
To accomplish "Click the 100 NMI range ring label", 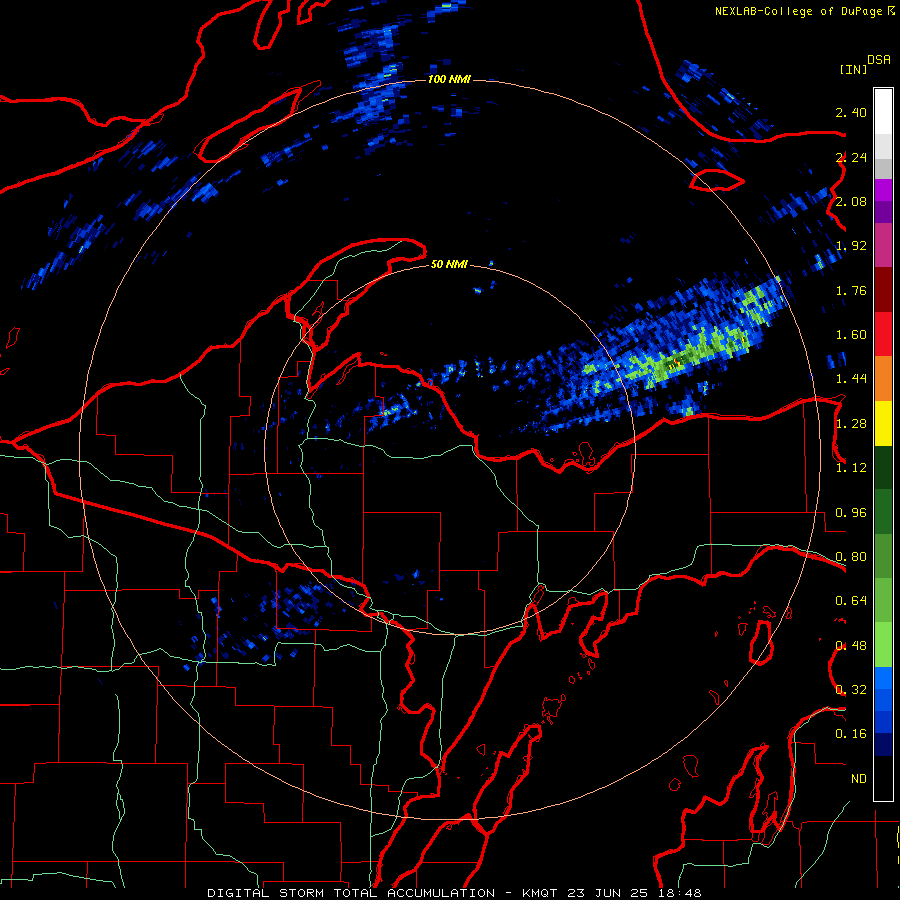I will [449, 79].
